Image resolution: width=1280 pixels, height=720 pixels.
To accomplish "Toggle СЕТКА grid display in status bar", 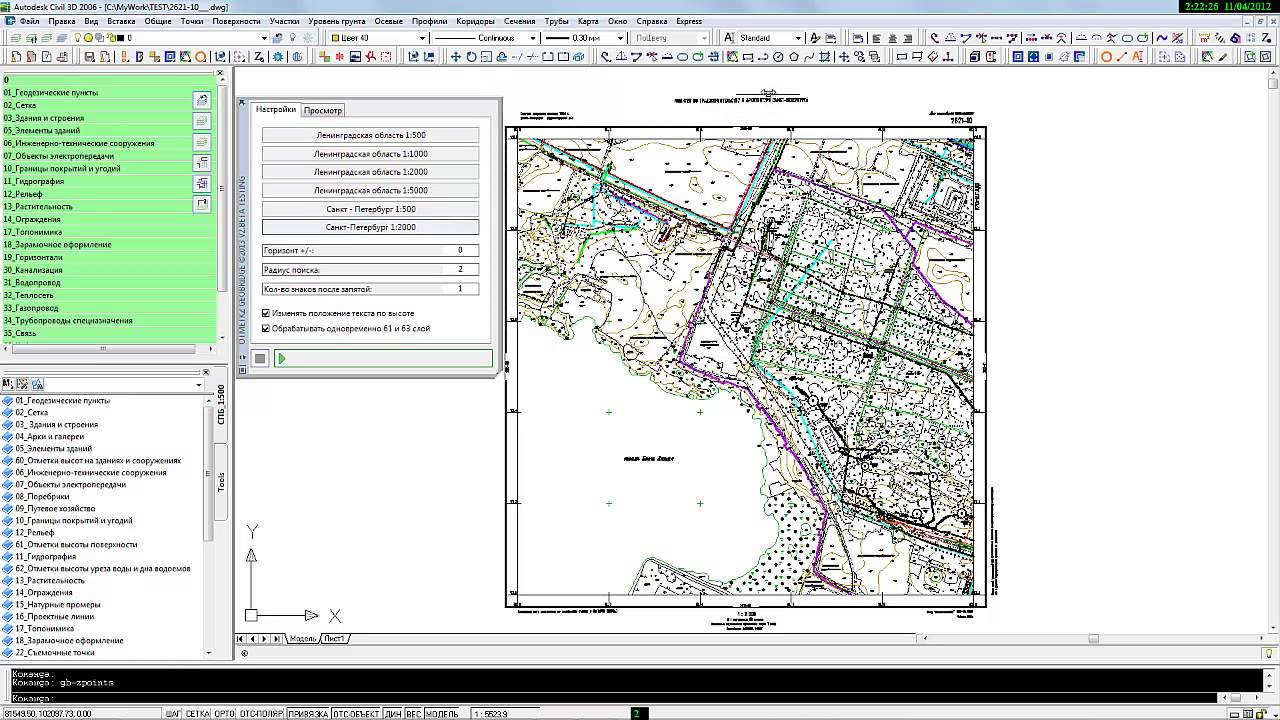I will pyautogui.click(x=198, y=714).
